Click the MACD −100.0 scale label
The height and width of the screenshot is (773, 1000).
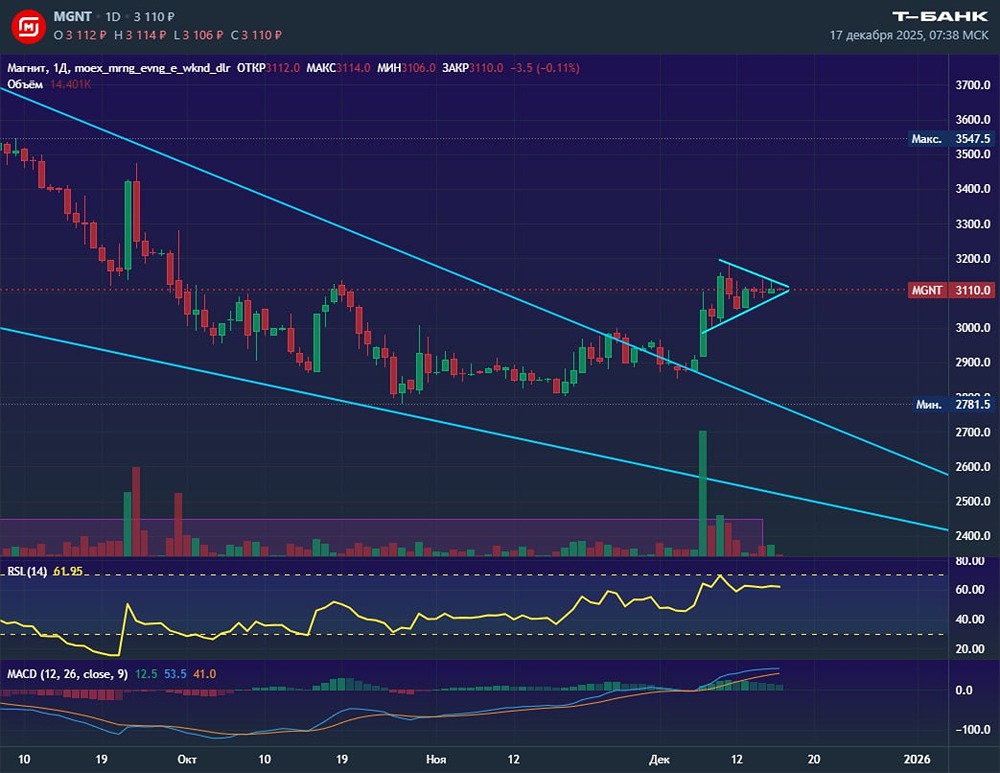[x=973, y=729]
